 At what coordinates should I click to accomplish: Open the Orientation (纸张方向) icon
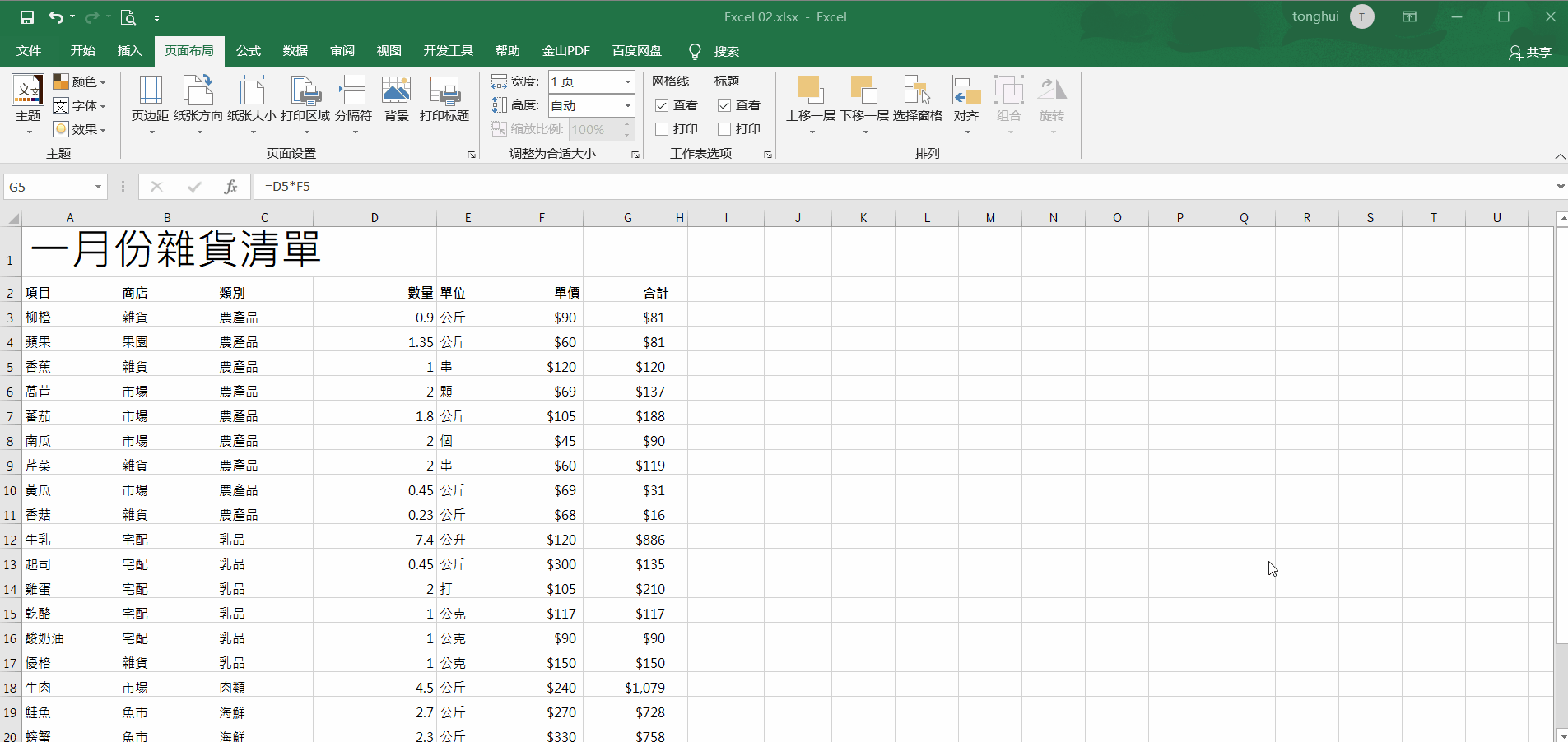(198, 90)
